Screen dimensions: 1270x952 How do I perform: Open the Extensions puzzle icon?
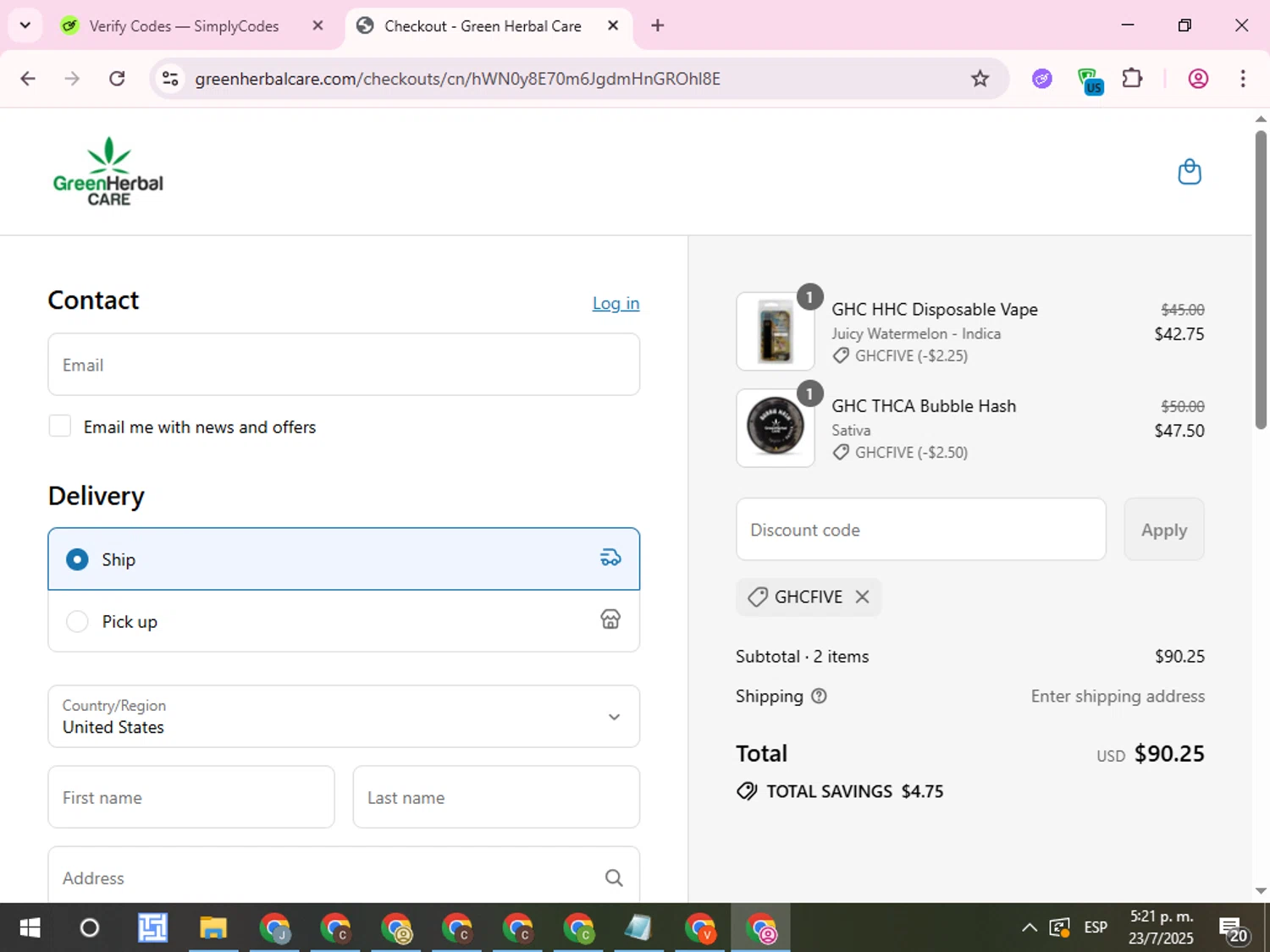pos(1132,79)
